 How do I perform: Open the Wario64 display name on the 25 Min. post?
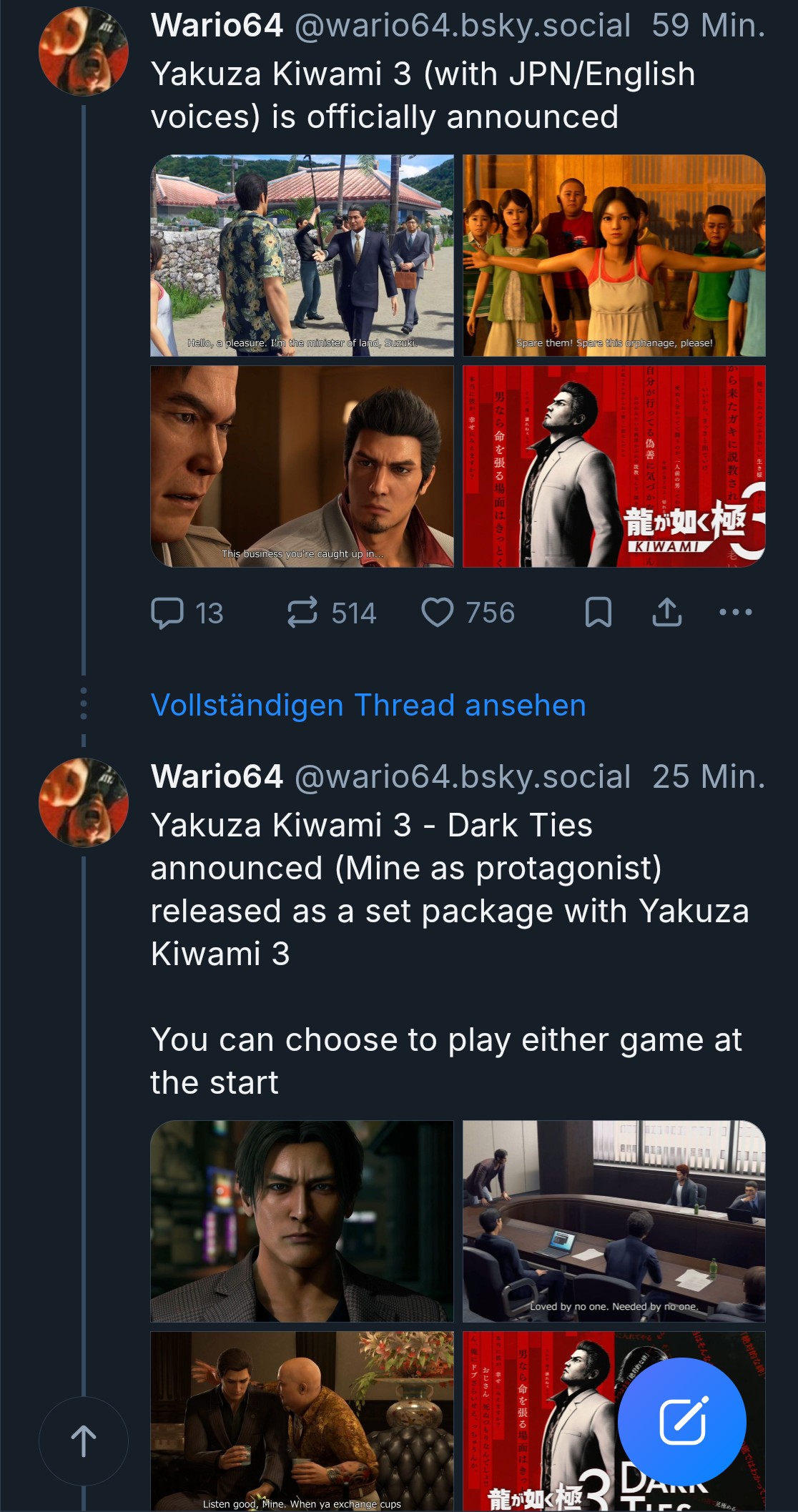217,776
